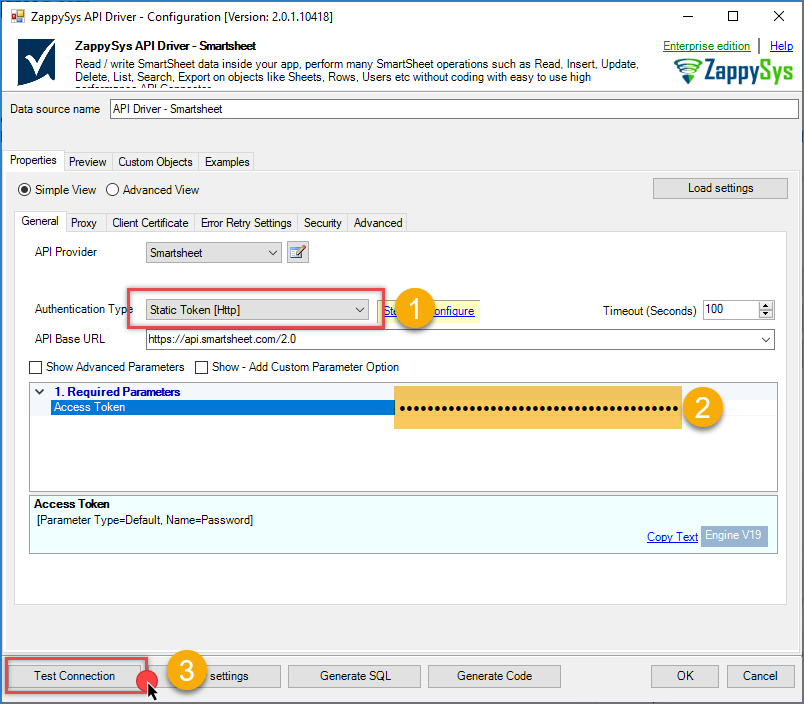The height and width of the screenshot is (704, 804).
Task: Select the Access Token parameter row
Action: 223,407
